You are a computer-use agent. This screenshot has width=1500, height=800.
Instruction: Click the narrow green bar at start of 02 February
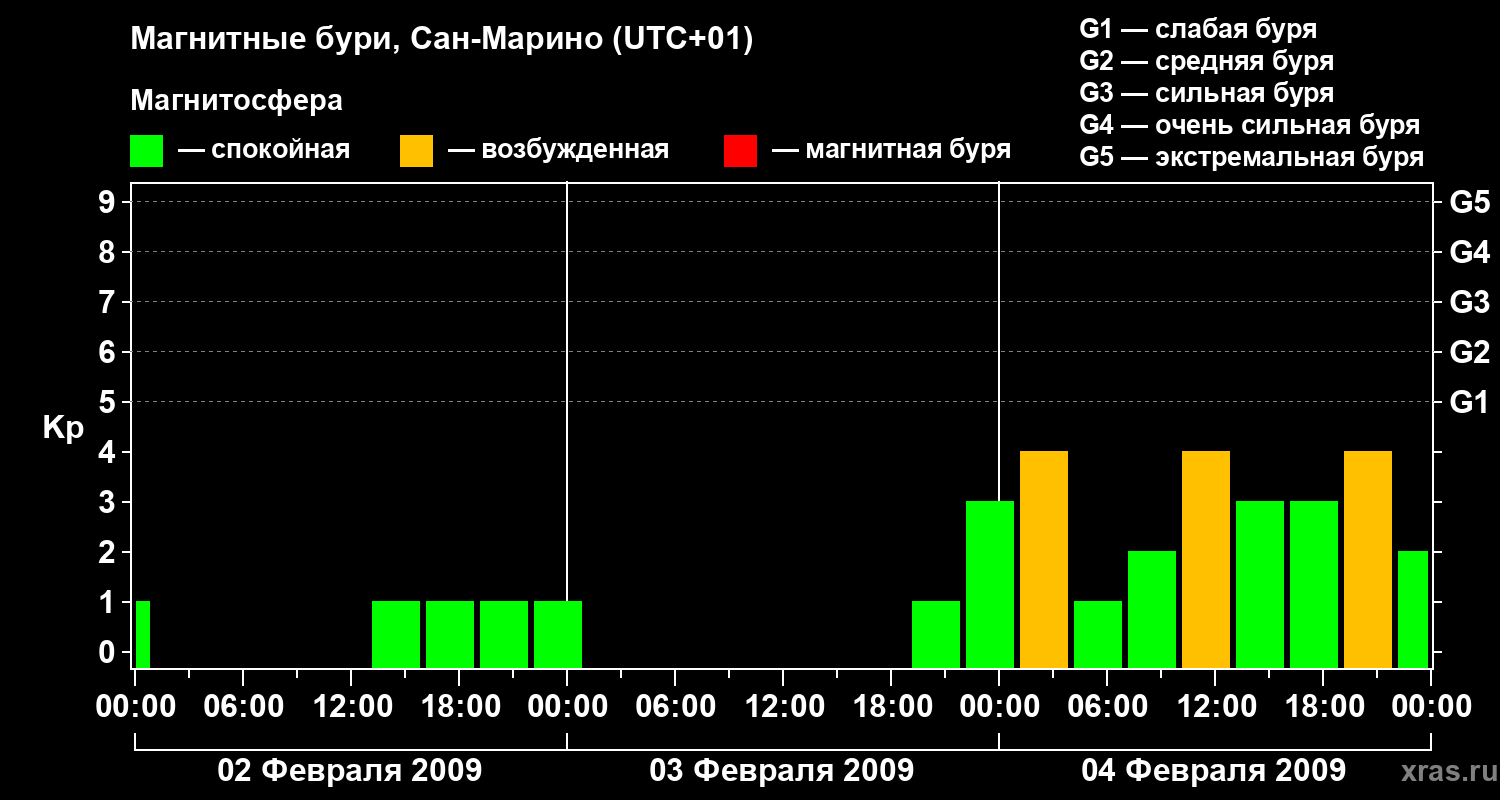[143, 635]
